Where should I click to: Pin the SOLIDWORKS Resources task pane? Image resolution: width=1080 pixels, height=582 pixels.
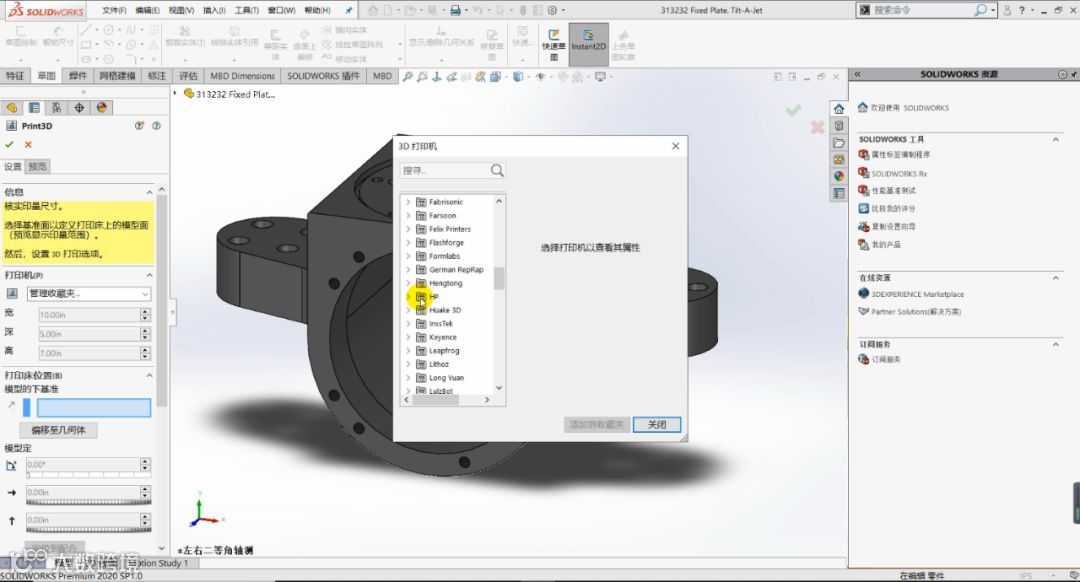click(x=1073, y=74)
